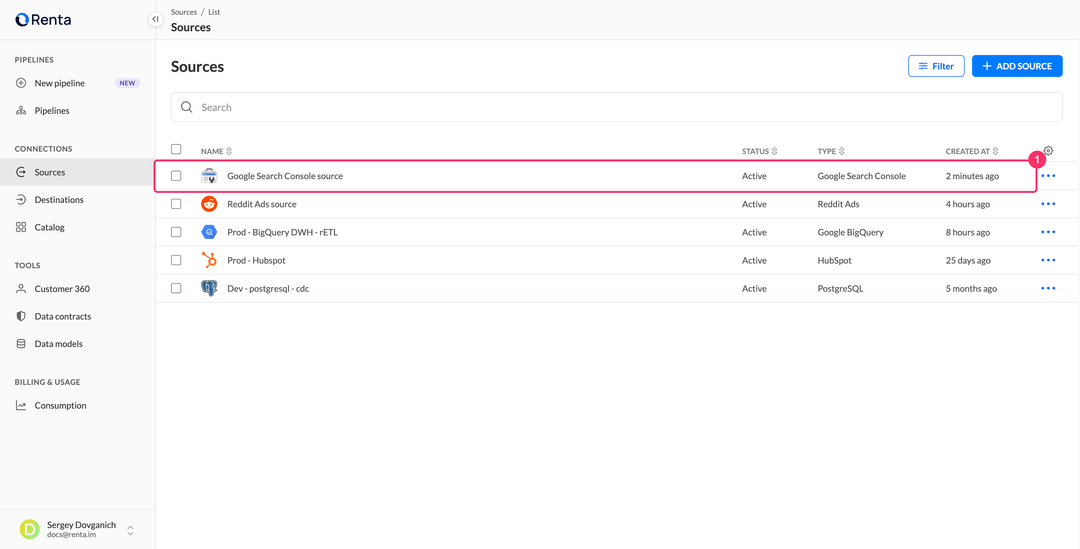
Task: Click the Sources arrow icon in sidebar
Action: click(21, 172)
